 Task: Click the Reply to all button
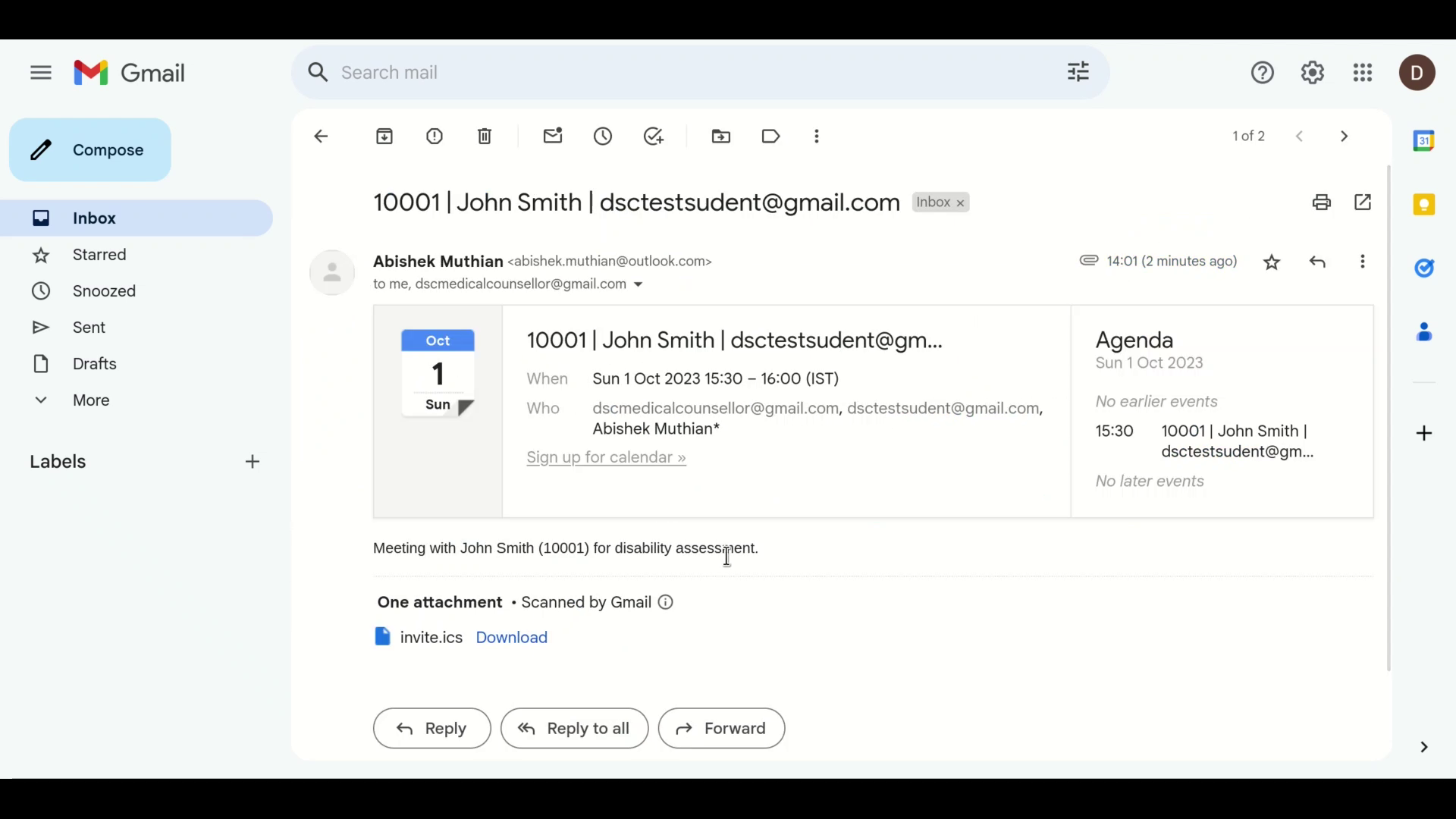pyautogui.click(x=574, y=729)
